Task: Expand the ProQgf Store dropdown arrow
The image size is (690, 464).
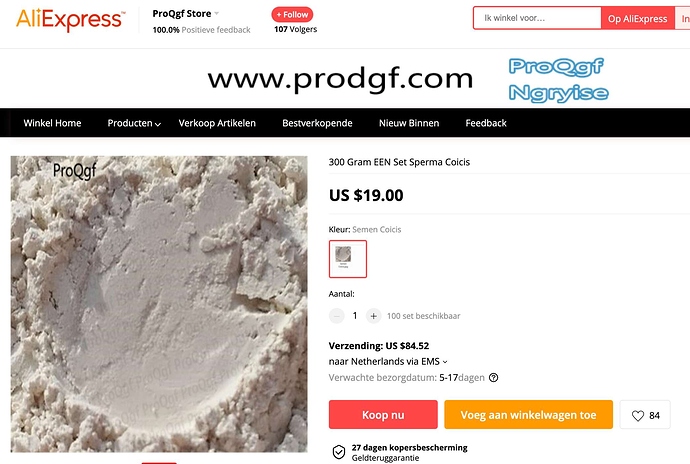Action: (217, 14)
